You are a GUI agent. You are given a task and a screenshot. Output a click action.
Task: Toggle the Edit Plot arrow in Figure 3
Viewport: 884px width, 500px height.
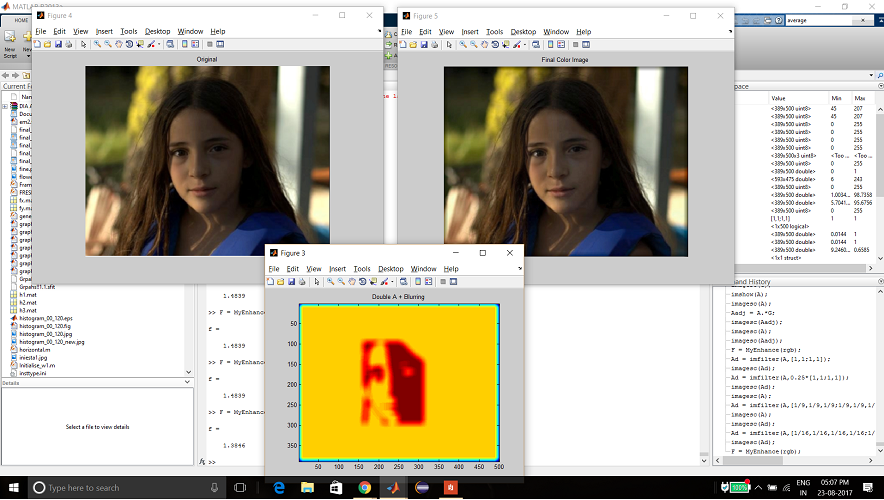click(x=316, y=282)
